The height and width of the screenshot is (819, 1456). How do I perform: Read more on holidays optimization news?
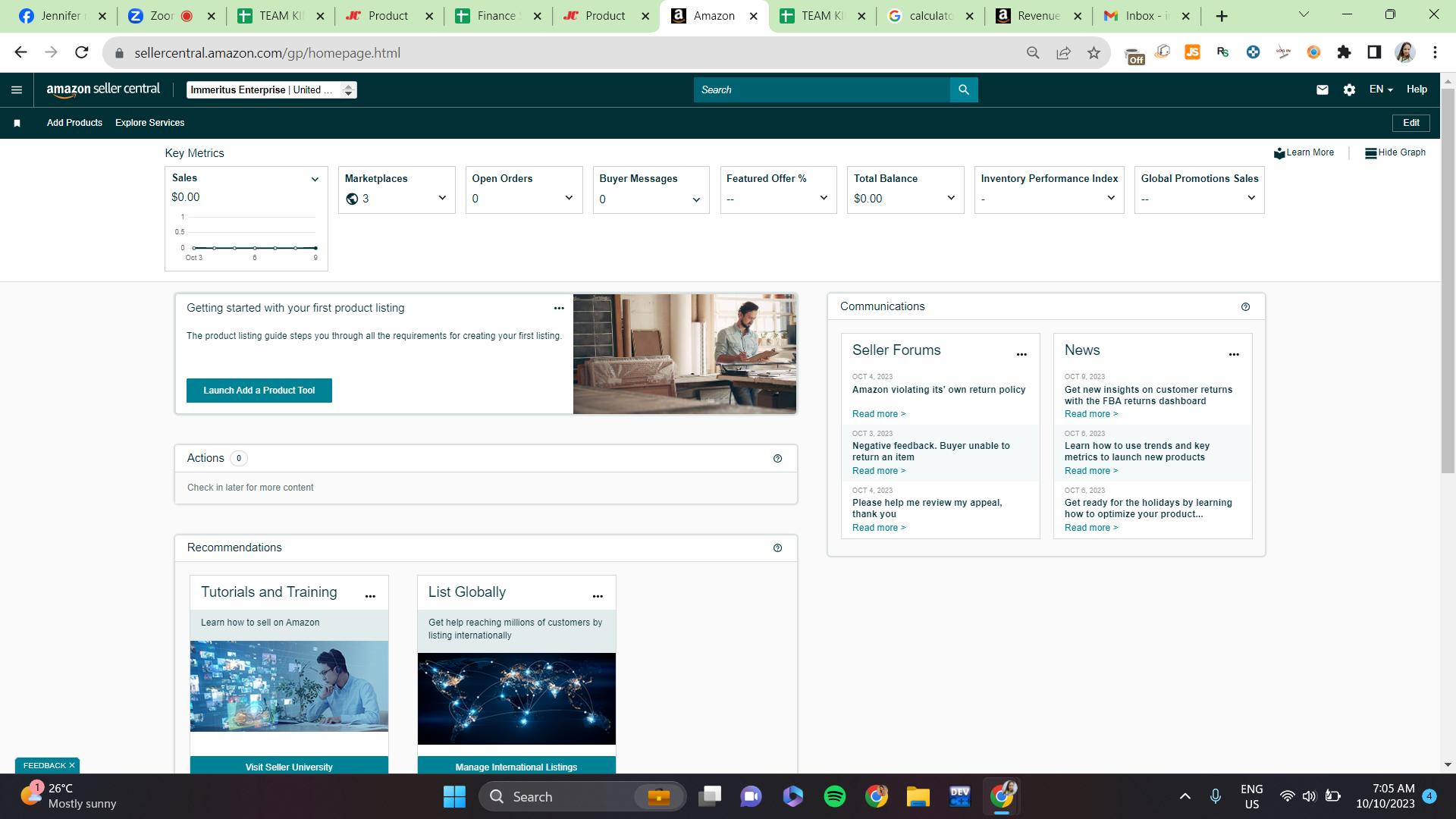point(1091,528)
